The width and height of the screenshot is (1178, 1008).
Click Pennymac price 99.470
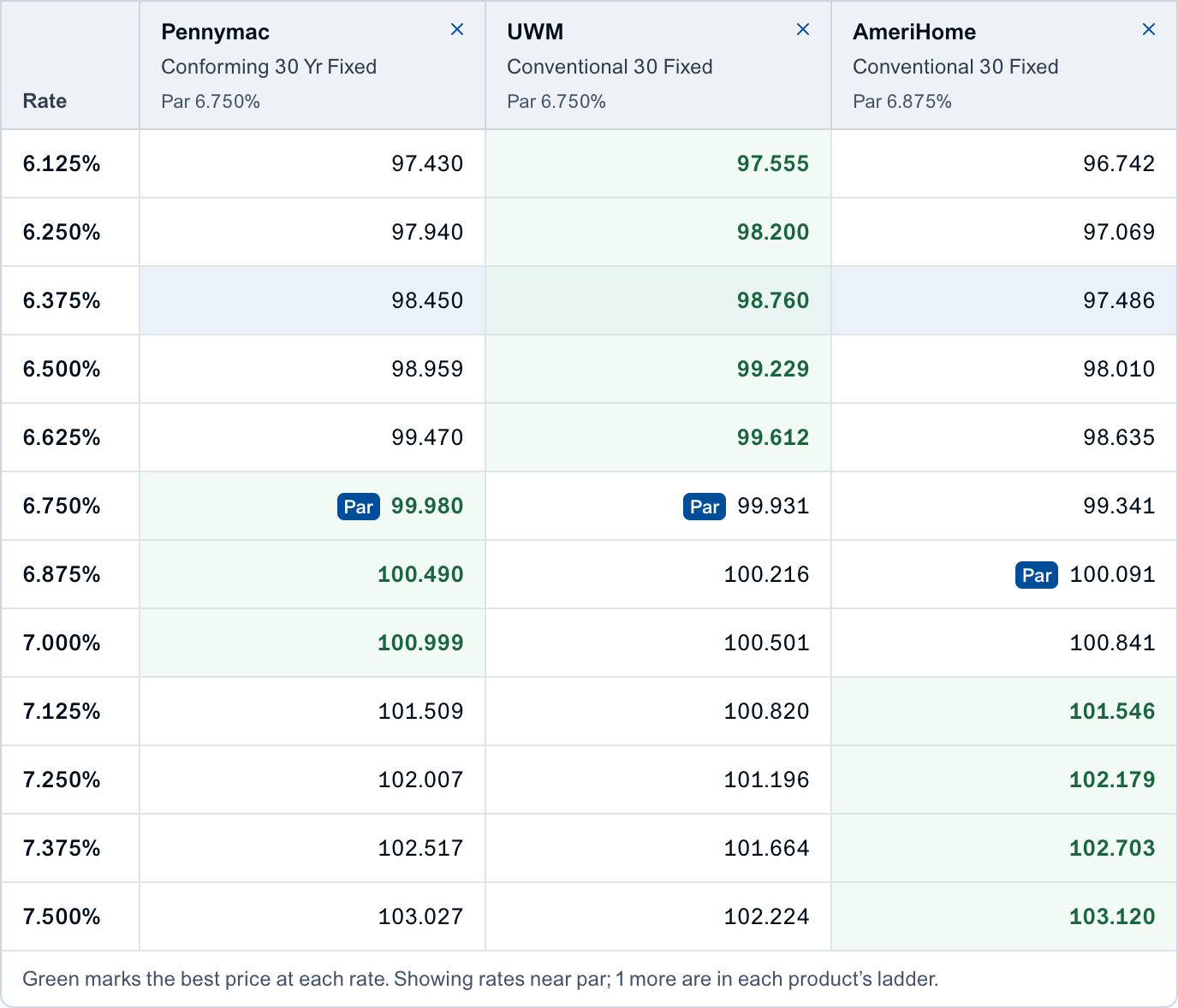[x=427, y=437]
